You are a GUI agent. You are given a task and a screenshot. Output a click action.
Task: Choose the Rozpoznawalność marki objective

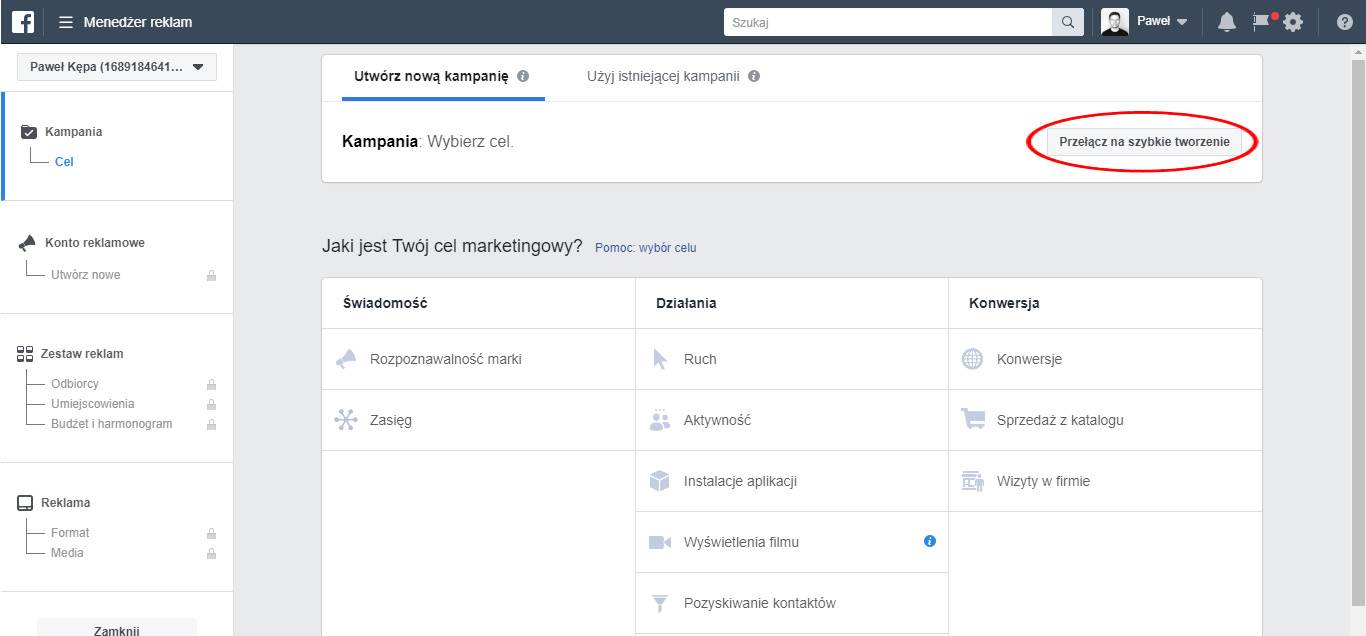(445, 359)
